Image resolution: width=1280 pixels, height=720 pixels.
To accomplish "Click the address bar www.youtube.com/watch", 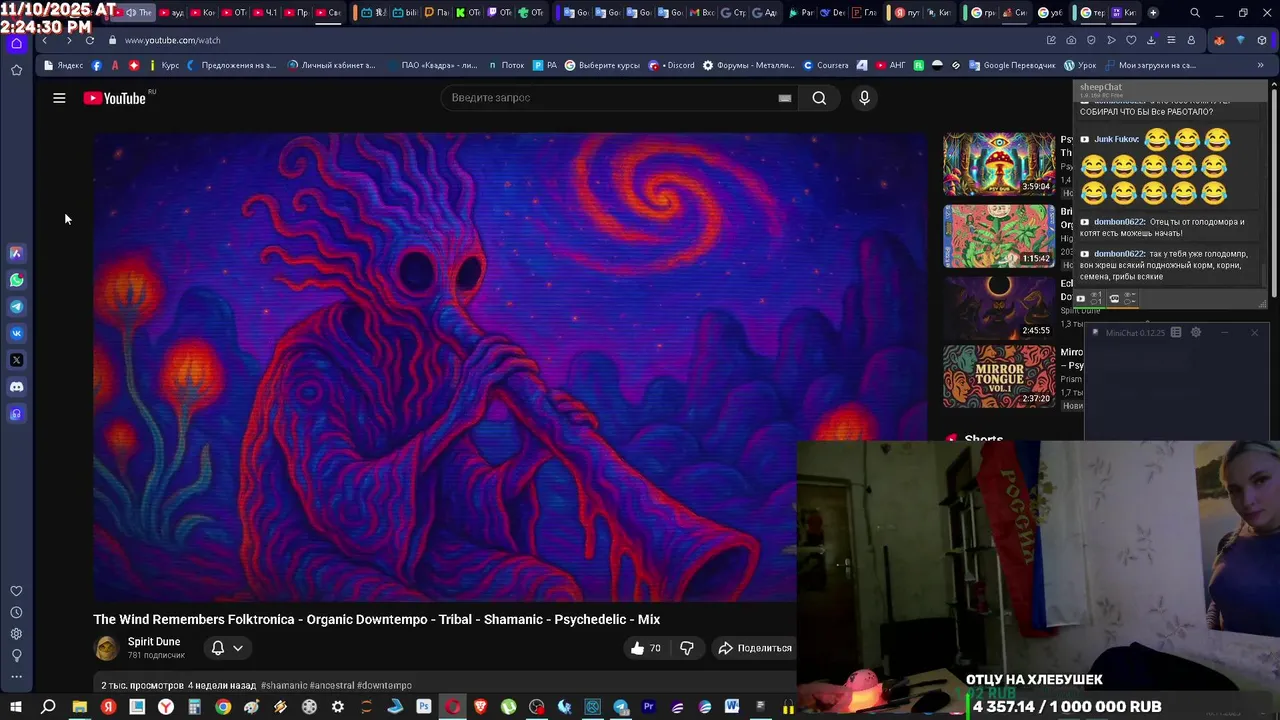I will click(x=173, y=40).
